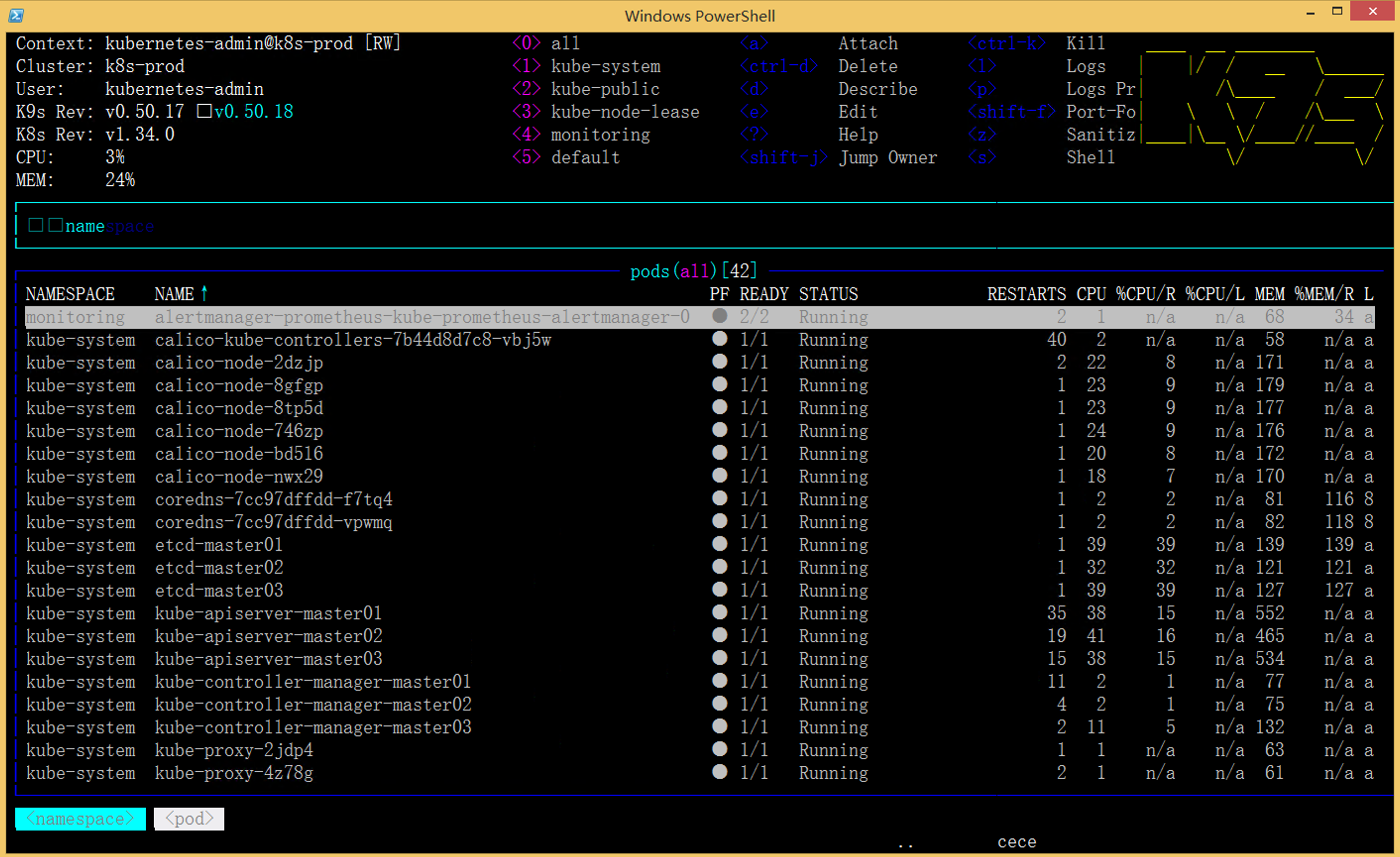Click port-forward dot for calico-kube-controllers row
The width and height of the screenshot is (1400, 857).
[x=719, y=339]
